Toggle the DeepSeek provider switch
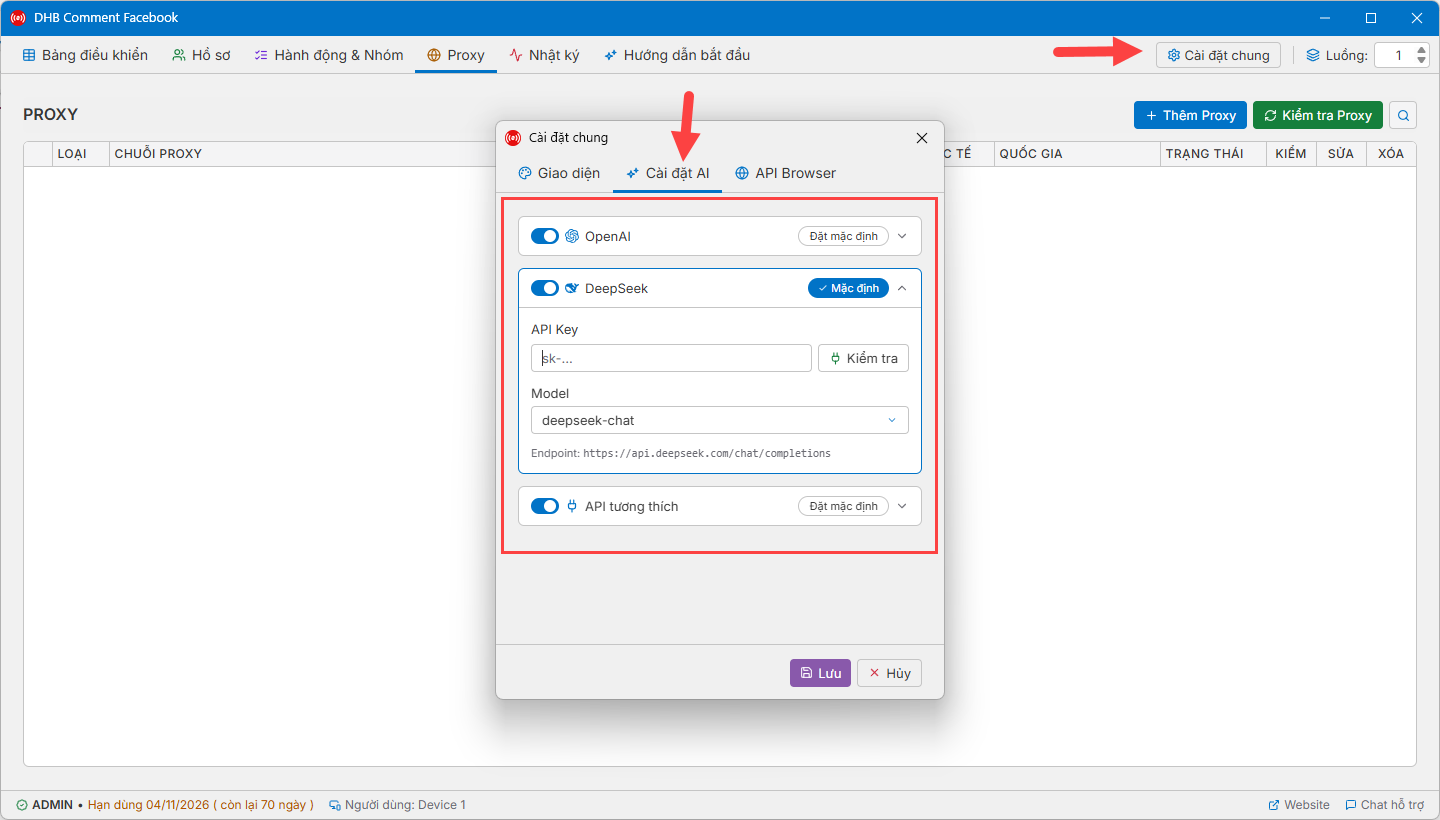Image resolution: width=1440 pixels, height=820 pixels. pos(544,288)
